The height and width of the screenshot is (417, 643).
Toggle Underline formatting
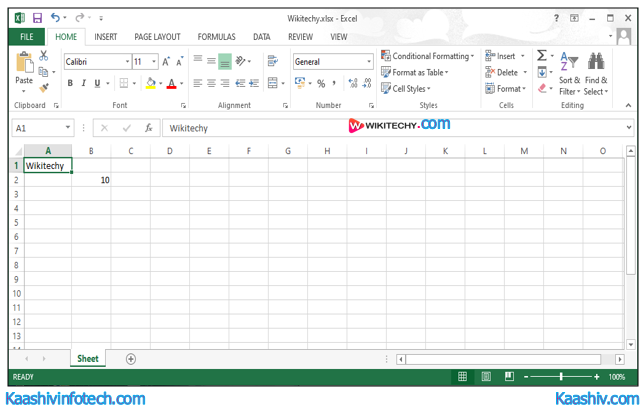(98, 84)
